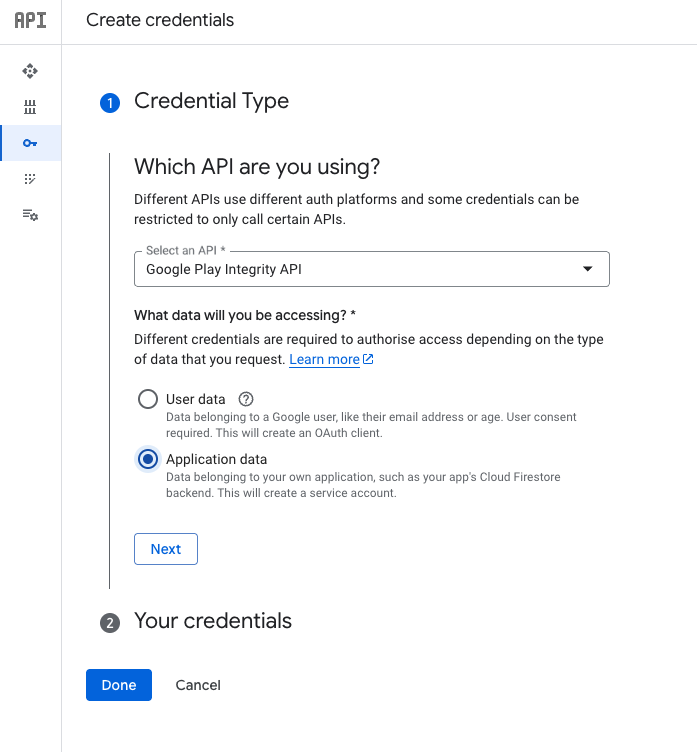Expand step 2 Your credentials
Screen dimensions: 697x752
click(213, 621)
